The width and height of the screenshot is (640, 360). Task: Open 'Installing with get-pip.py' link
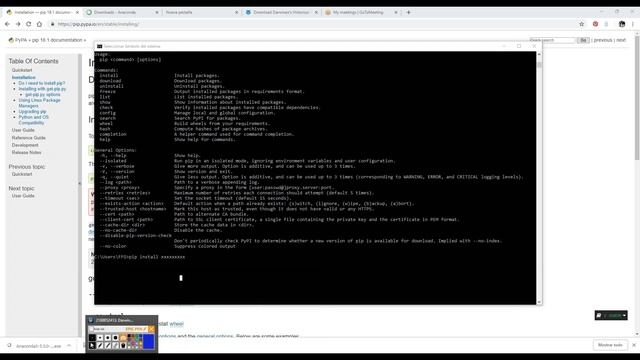pyautogui.click(x=42, y=89)
